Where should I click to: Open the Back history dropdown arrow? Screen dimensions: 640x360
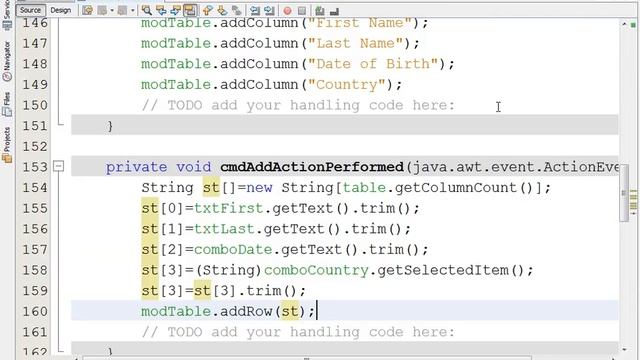click(112, 11)
